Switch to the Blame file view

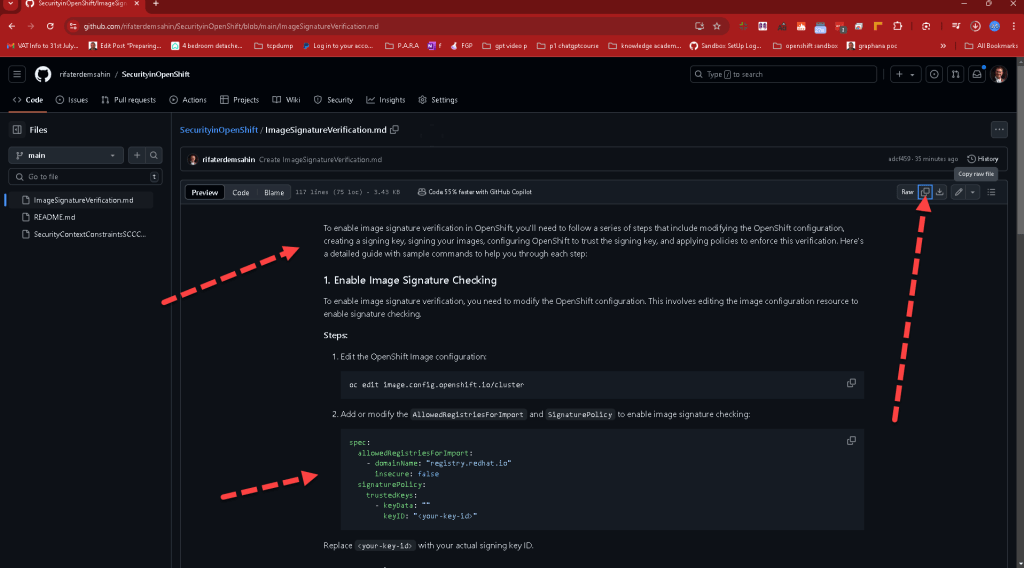tap(274, 193)
